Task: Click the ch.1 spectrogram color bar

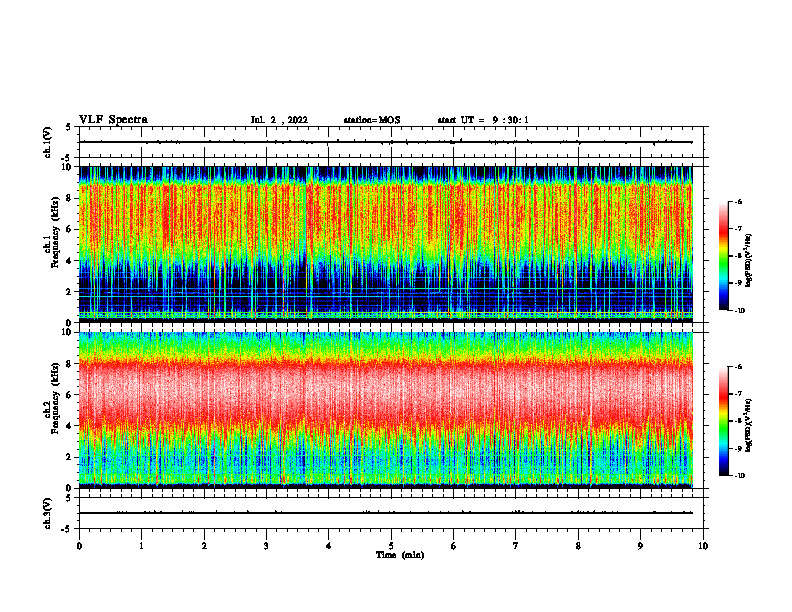Action: tap(724, 256)
